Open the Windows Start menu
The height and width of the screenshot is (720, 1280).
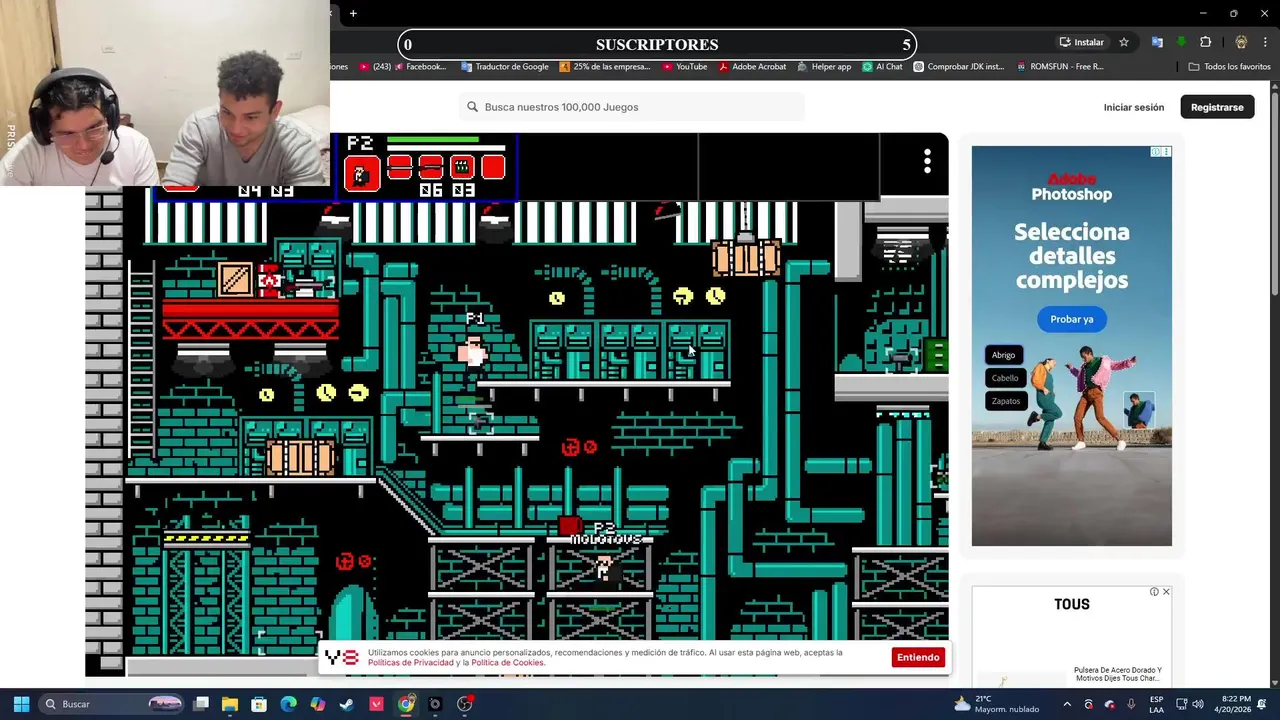pos(21,704)
